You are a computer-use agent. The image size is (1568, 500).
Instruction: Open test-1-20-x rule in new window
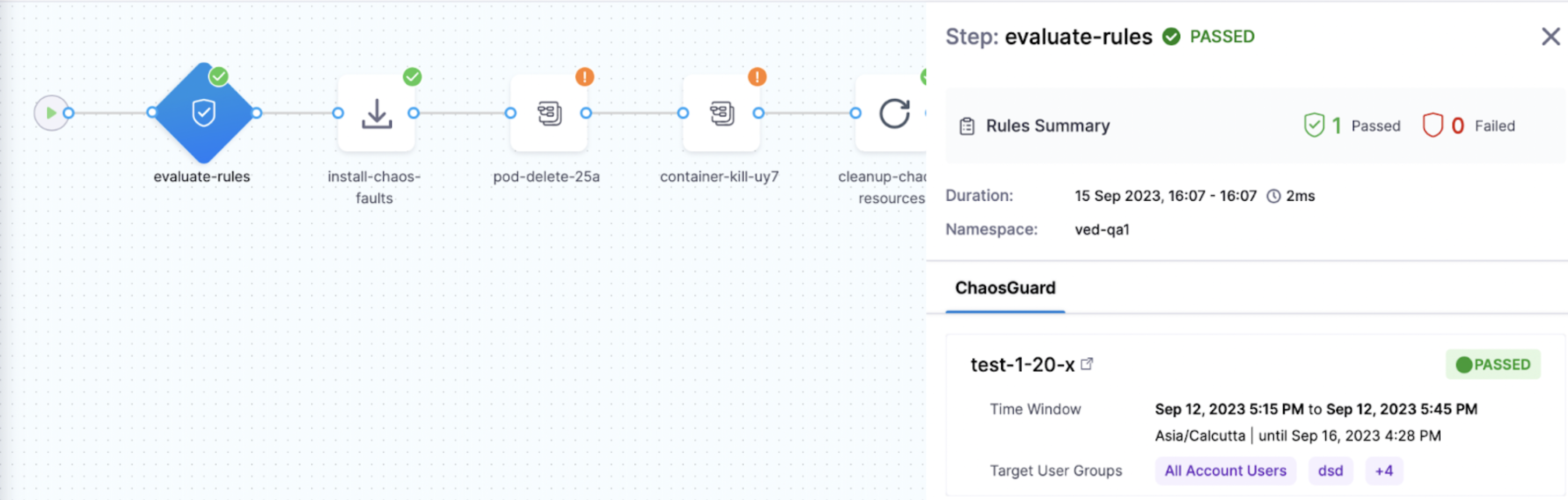click(1087, 364)
